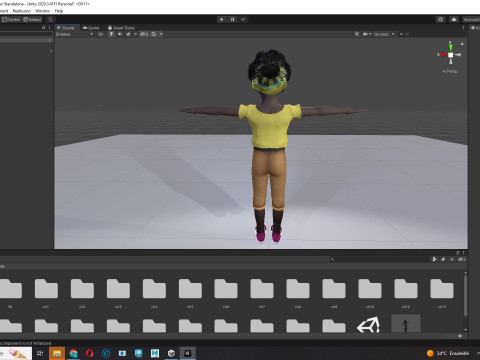Switch projection via the Persp label

point(450,71)
